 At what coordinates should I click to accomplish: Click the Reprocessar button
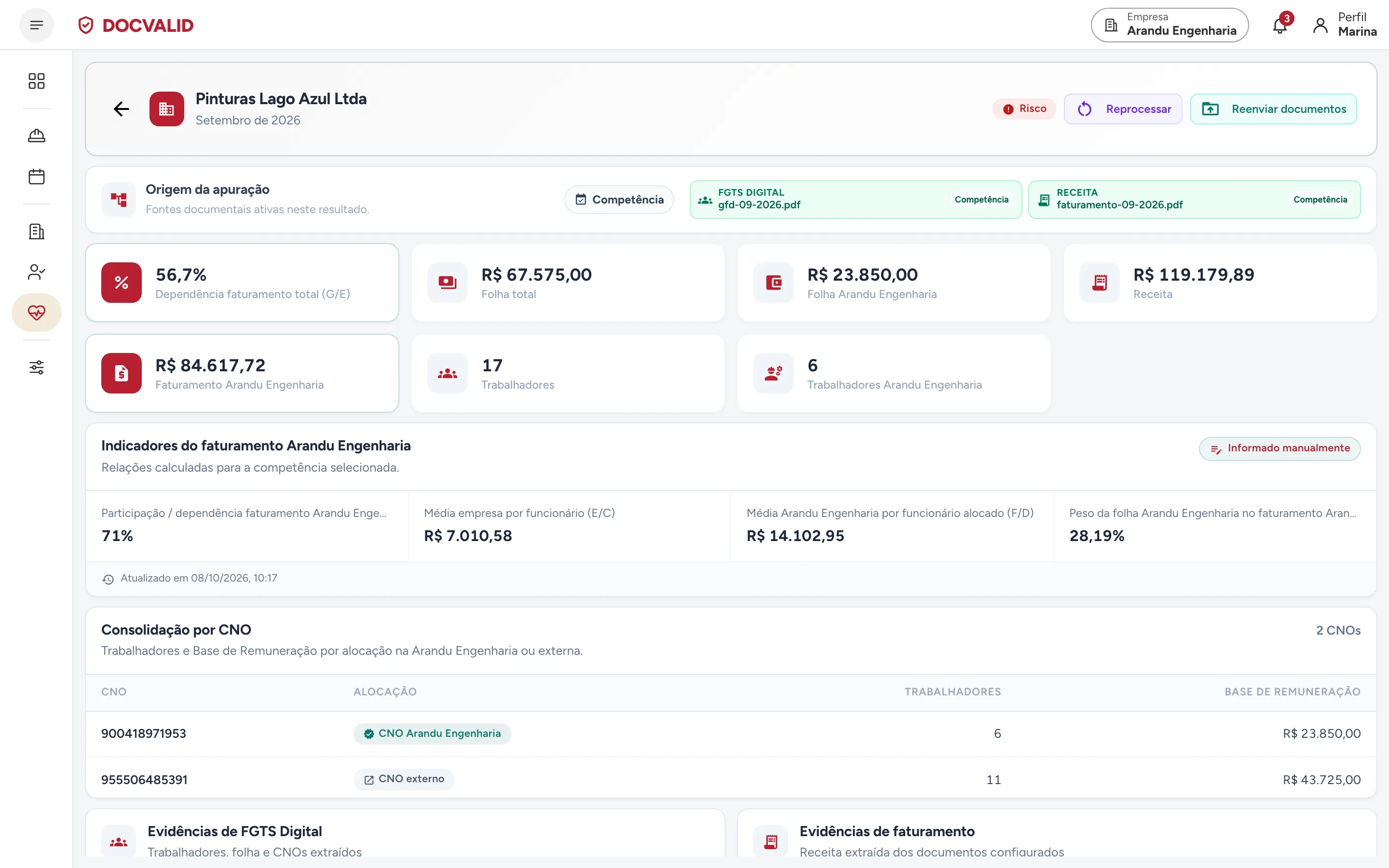[1123, 109]
